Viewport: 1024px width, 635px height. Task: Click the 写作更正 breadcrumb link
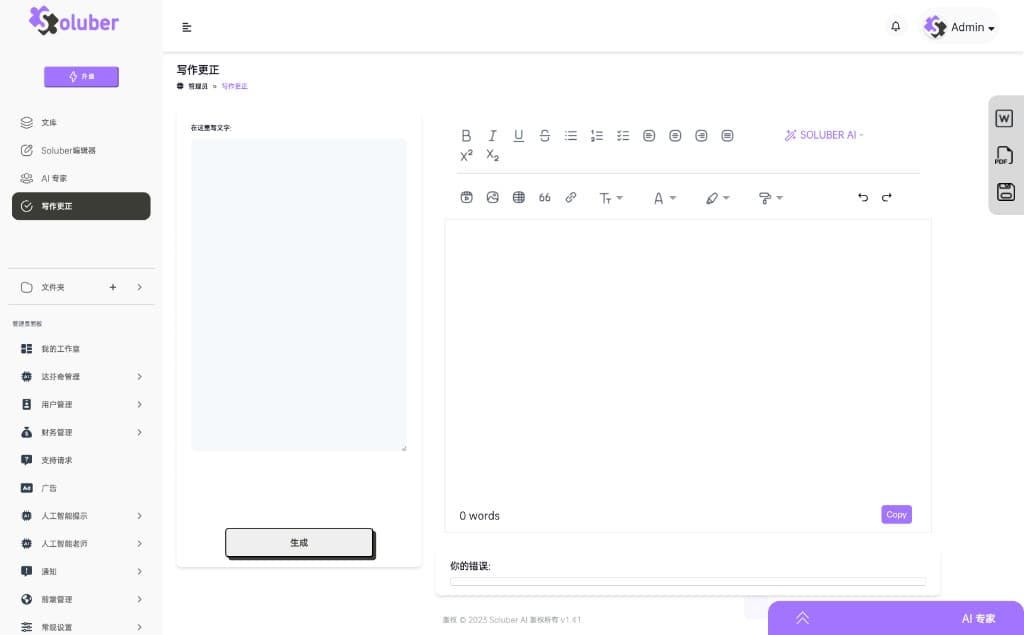tap(234, 86)
